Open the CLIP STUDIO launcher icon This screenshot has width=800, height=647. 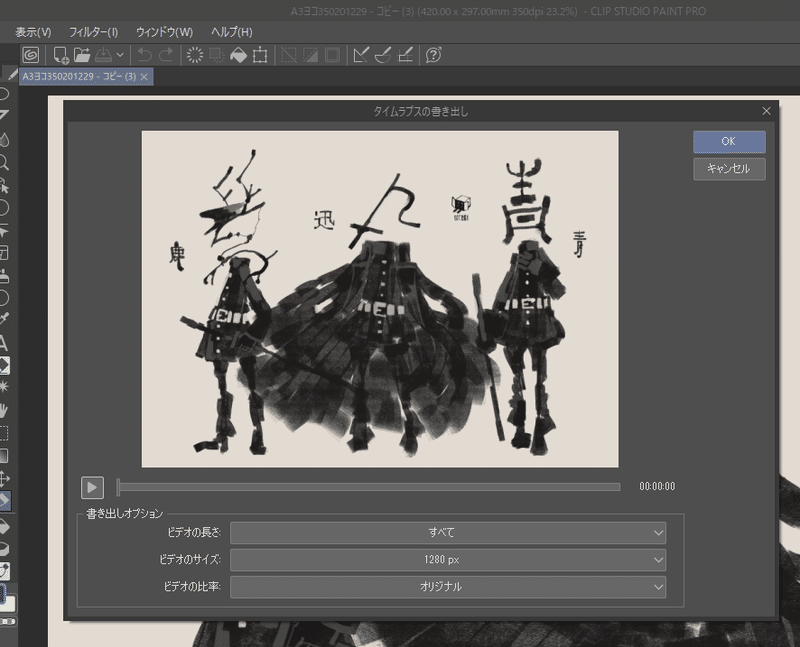[31, 55]
